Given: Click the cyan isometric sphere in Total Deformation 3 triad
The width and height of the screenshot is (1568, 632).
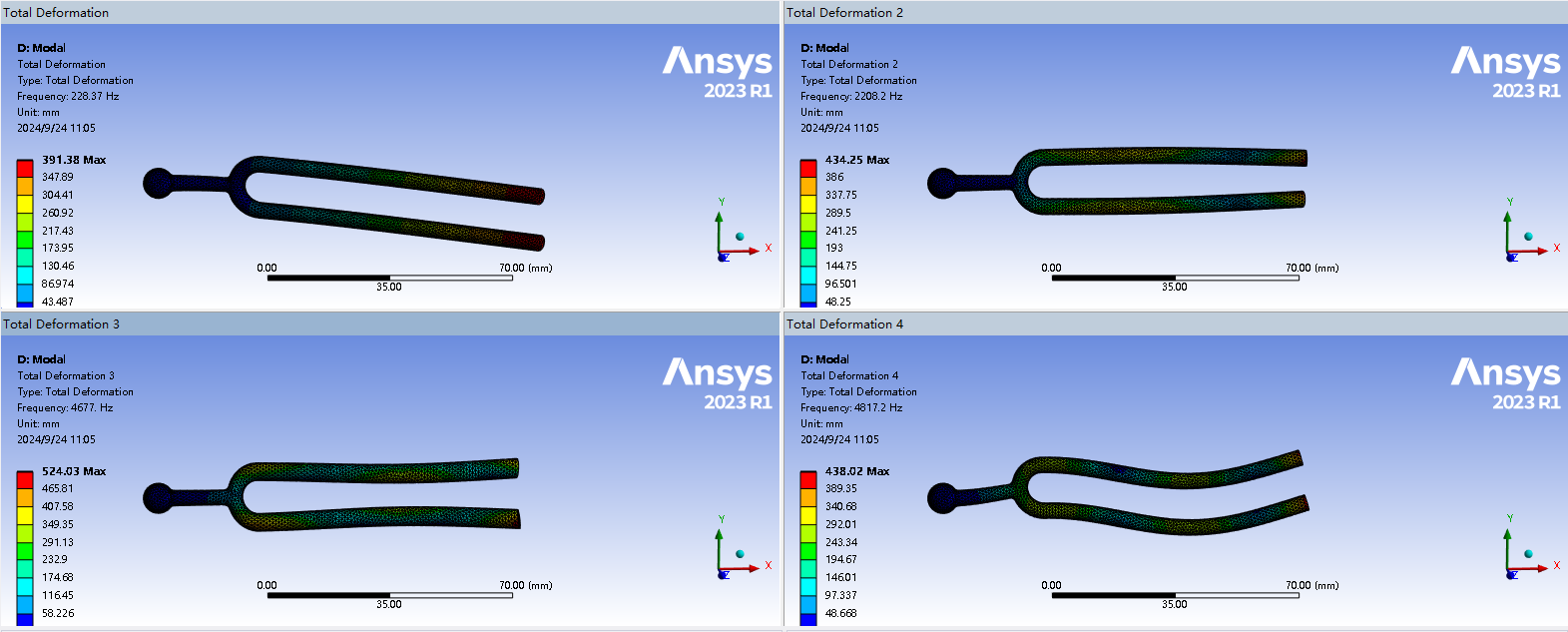Looking at the screenshot, I should pos(740,553).
